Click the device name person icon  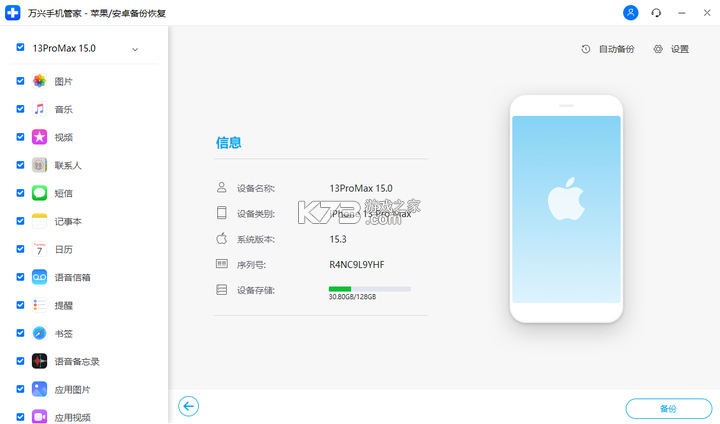pyautogui.click(x=222, y=187)
